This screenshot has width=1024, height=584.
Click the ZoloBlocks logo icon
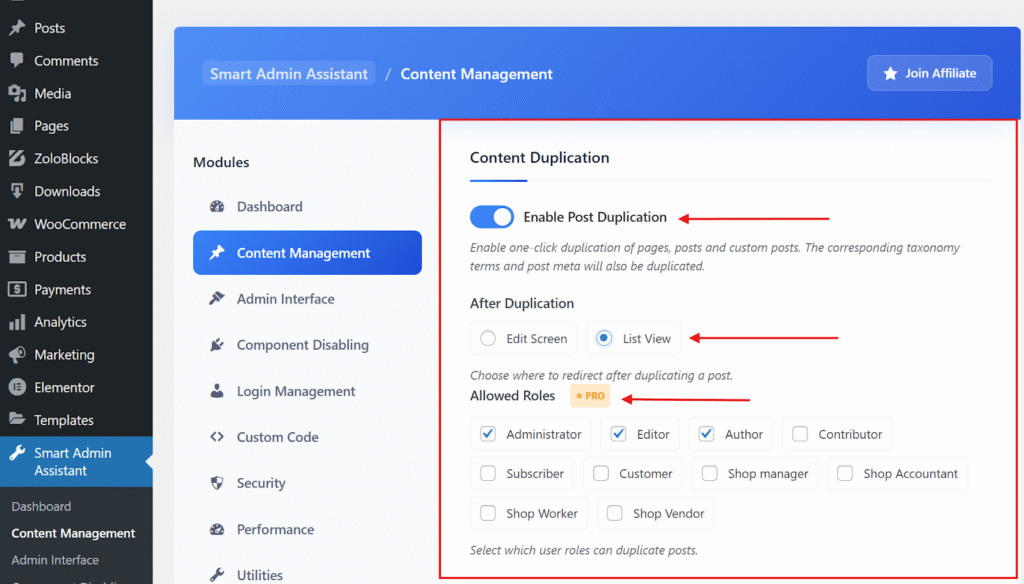(x=17, y=158)
